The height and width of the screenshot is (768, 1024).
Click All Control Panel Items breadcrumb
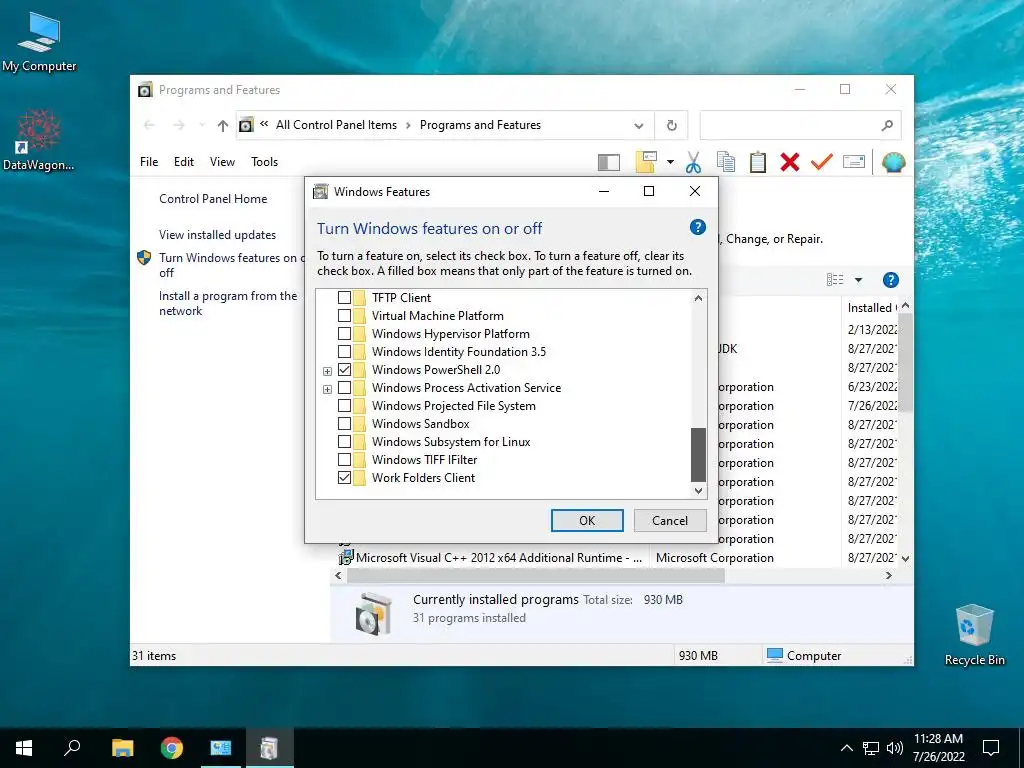pos(336,125)
